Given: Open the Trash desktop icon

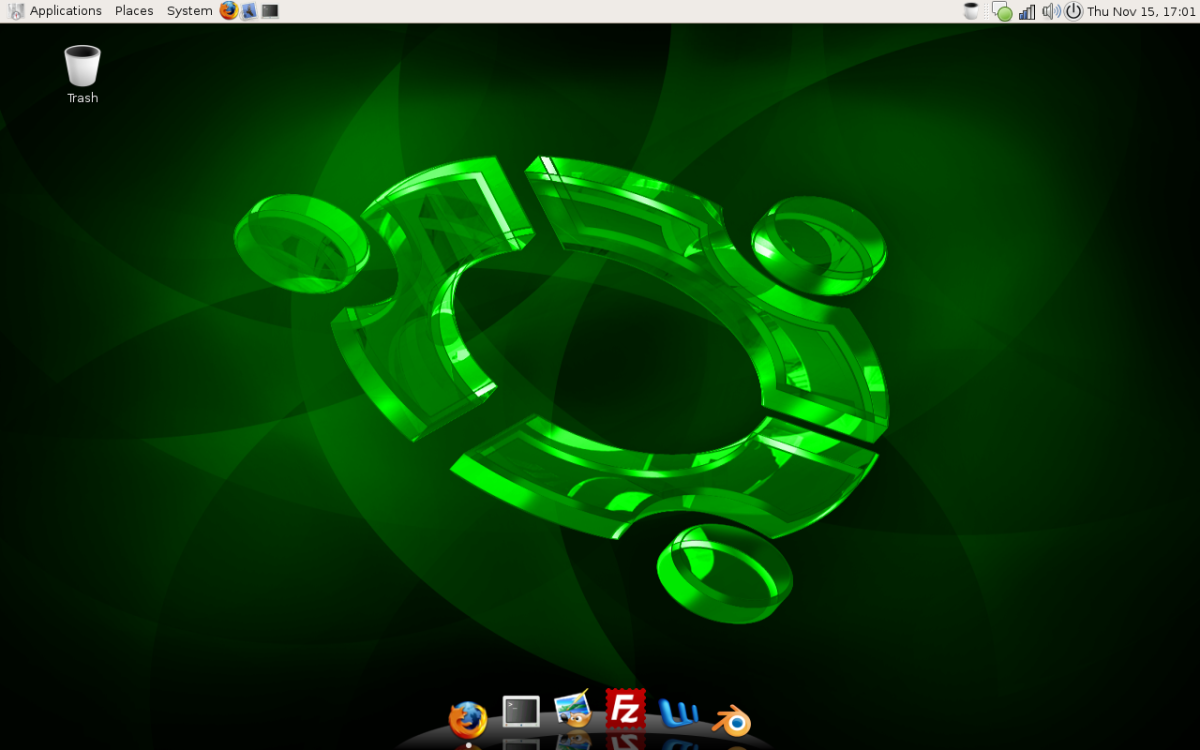Looking at the screenshot, I should (82, 75).
